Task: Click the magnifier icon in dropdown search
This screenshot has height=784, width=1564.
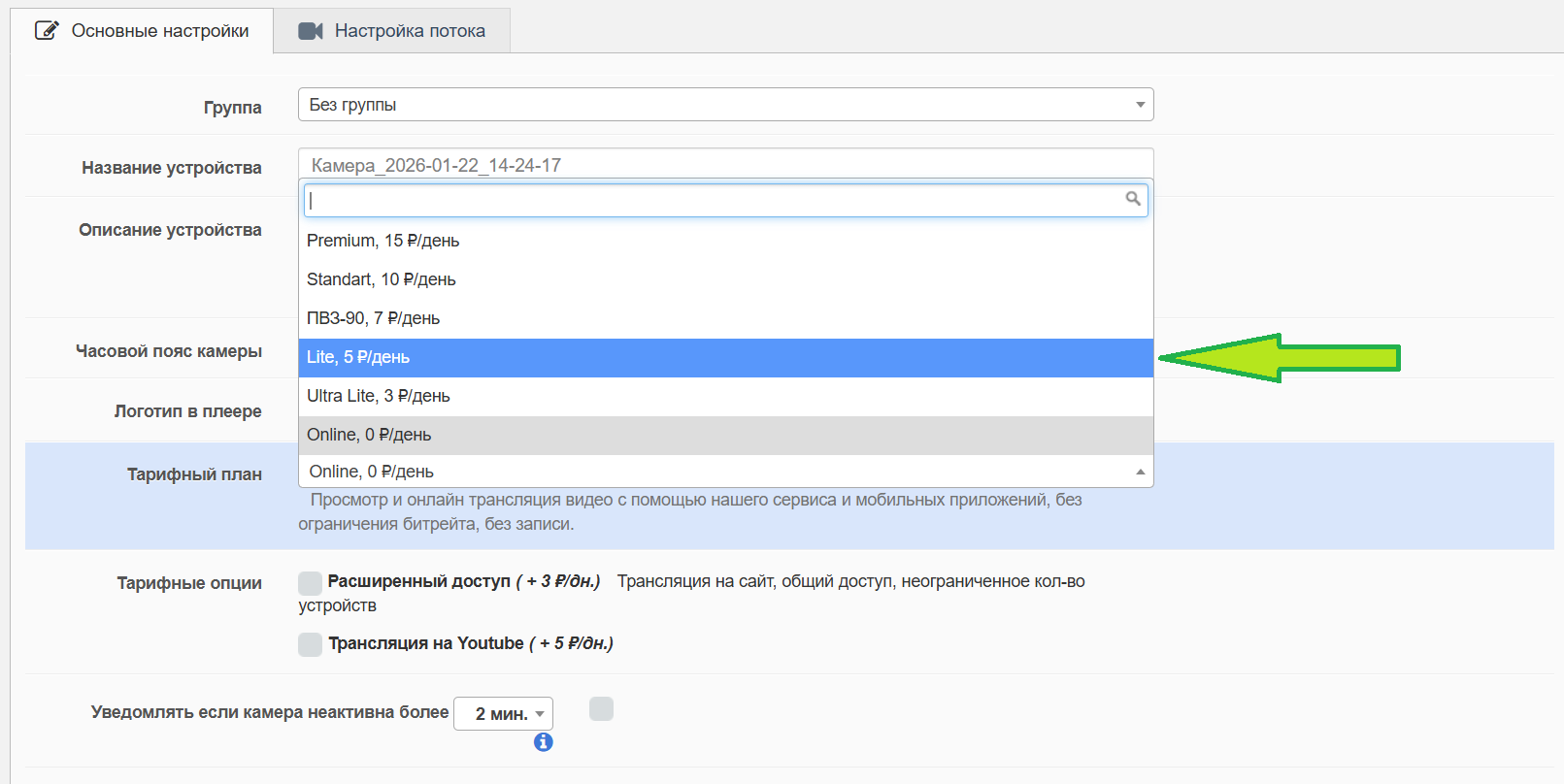Action: 1132,199
